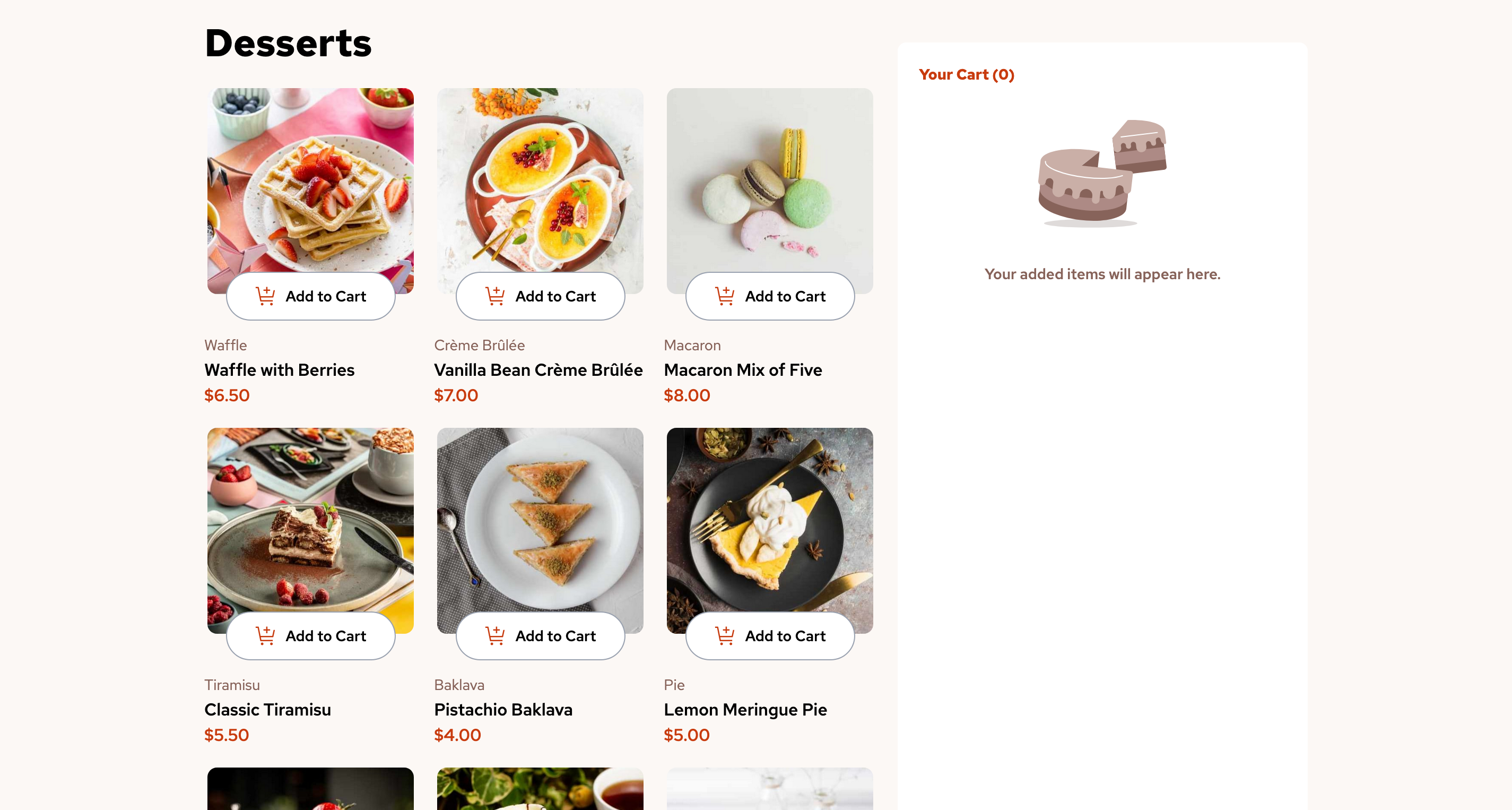Click the cart icon on the Waffle button
Image resolution: width=1512 pixels, height=810 pixels.
265,296
